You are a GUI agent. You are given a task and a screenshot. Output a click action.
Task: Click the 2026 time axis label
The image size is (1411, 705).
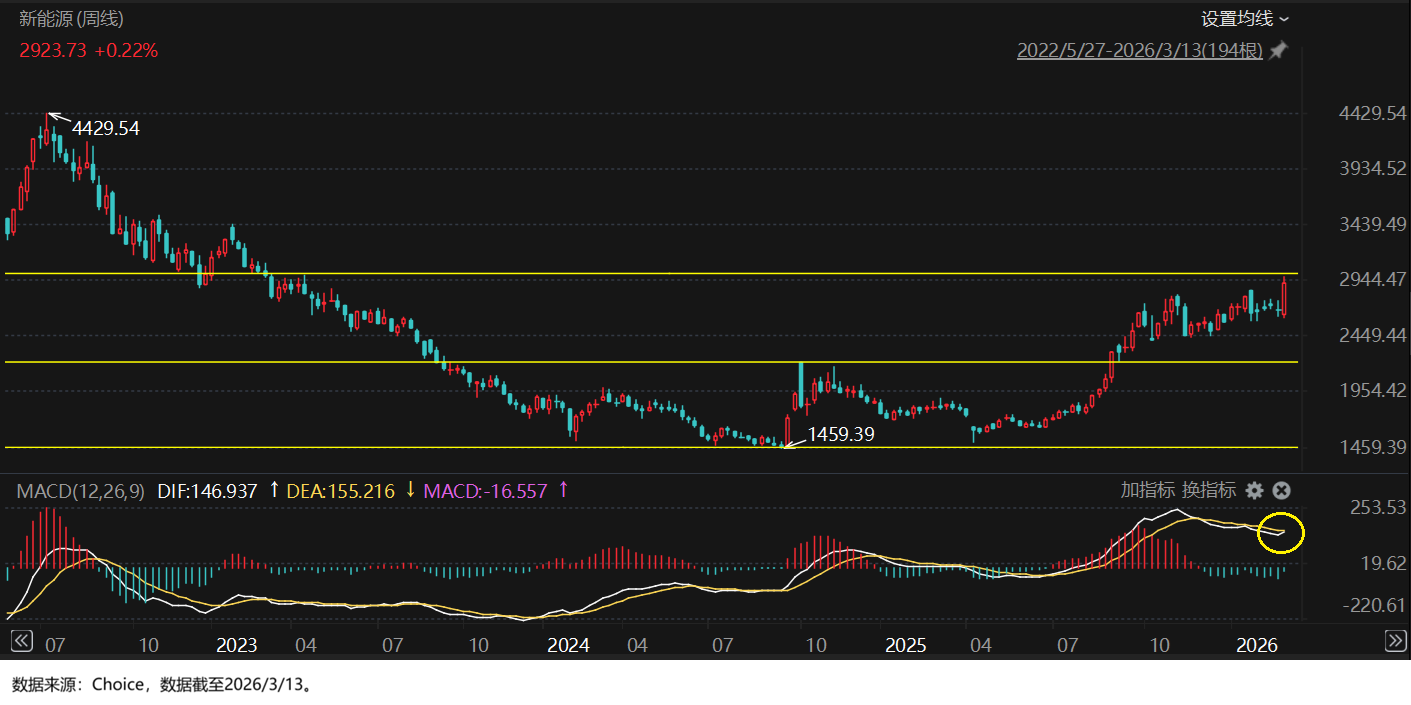pyautogui.click(x=1257, y=645)
